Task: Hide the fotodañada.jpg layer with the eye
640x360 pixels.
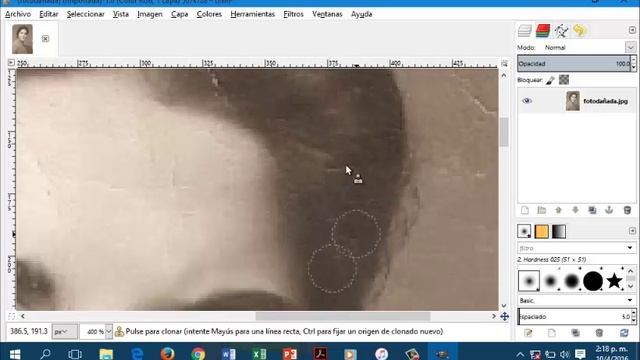Action: (527, 101)
